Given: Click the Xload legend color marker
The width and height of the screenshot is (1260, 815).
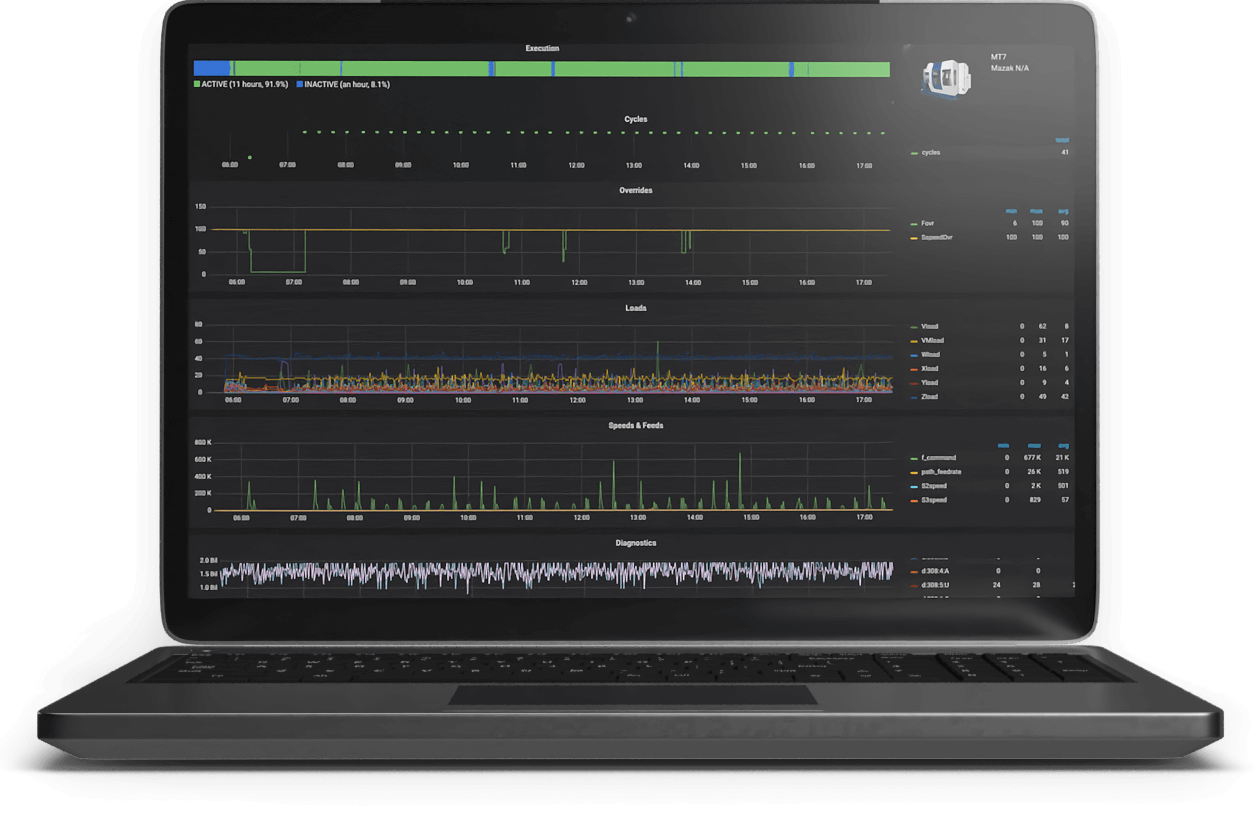Looking at the screenshot, I should 914,369.
